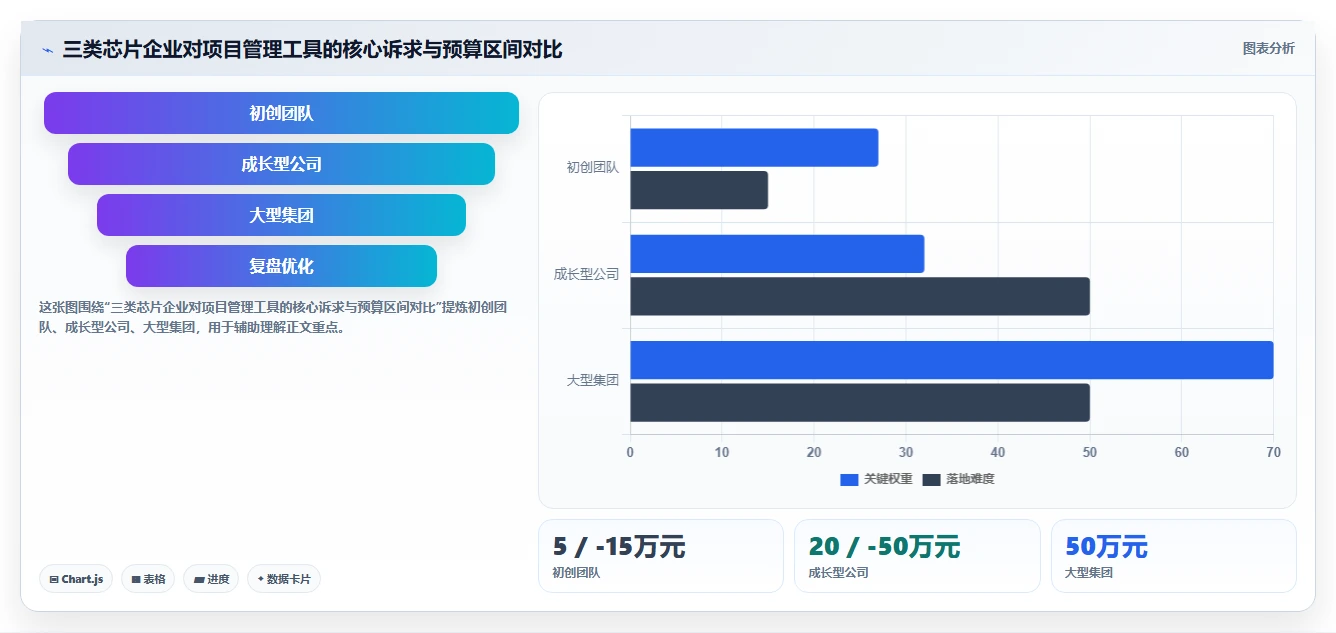Click the 进度 tag chip
Image resolution: width=1336 pixels, height=633 pixels.
(211, 579)
